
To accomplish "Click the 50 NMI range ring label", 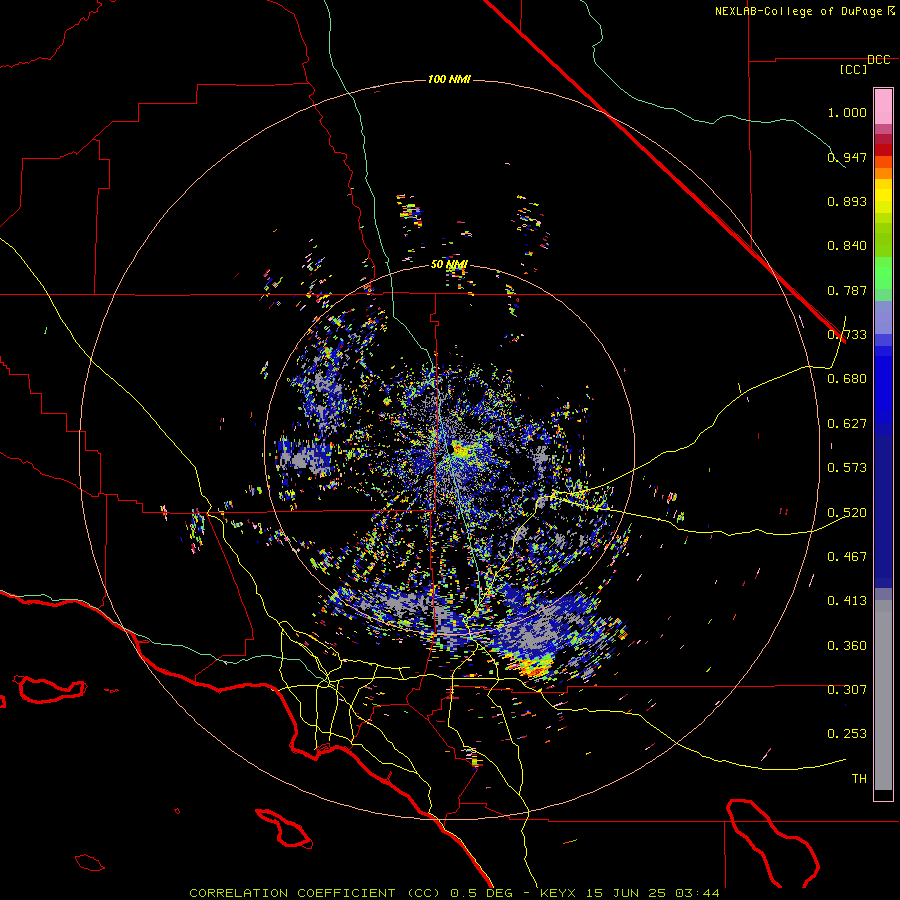I will coord(449,265).
